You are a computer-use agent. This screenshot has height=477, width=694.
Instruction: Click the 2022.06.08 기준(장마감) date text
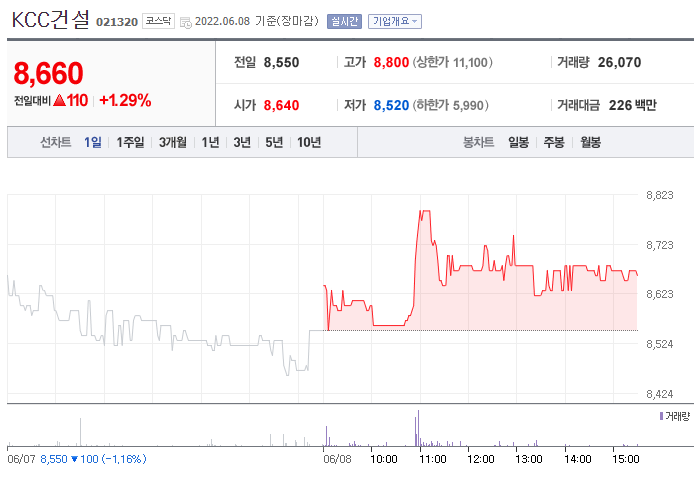(256, 21)
